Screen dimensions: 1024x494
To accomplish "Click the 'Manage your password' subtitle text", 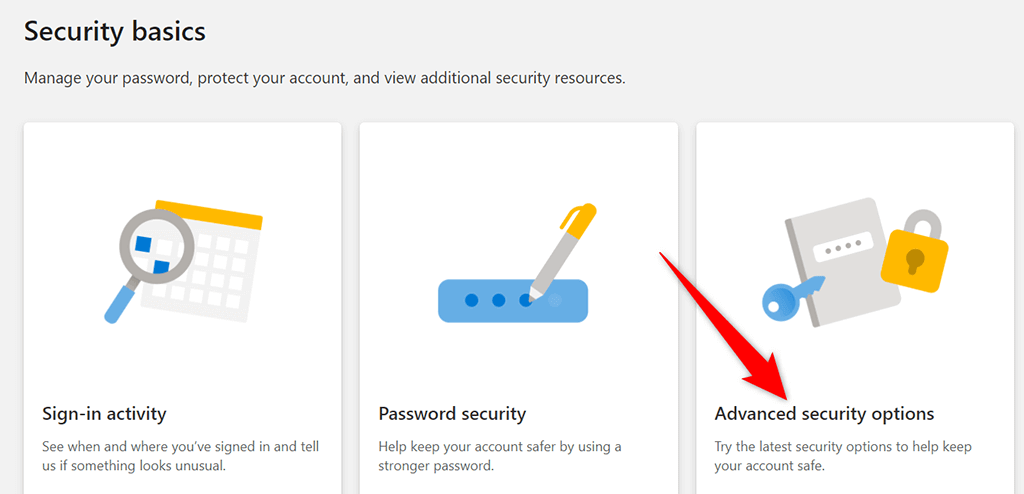I will [325, 78].
